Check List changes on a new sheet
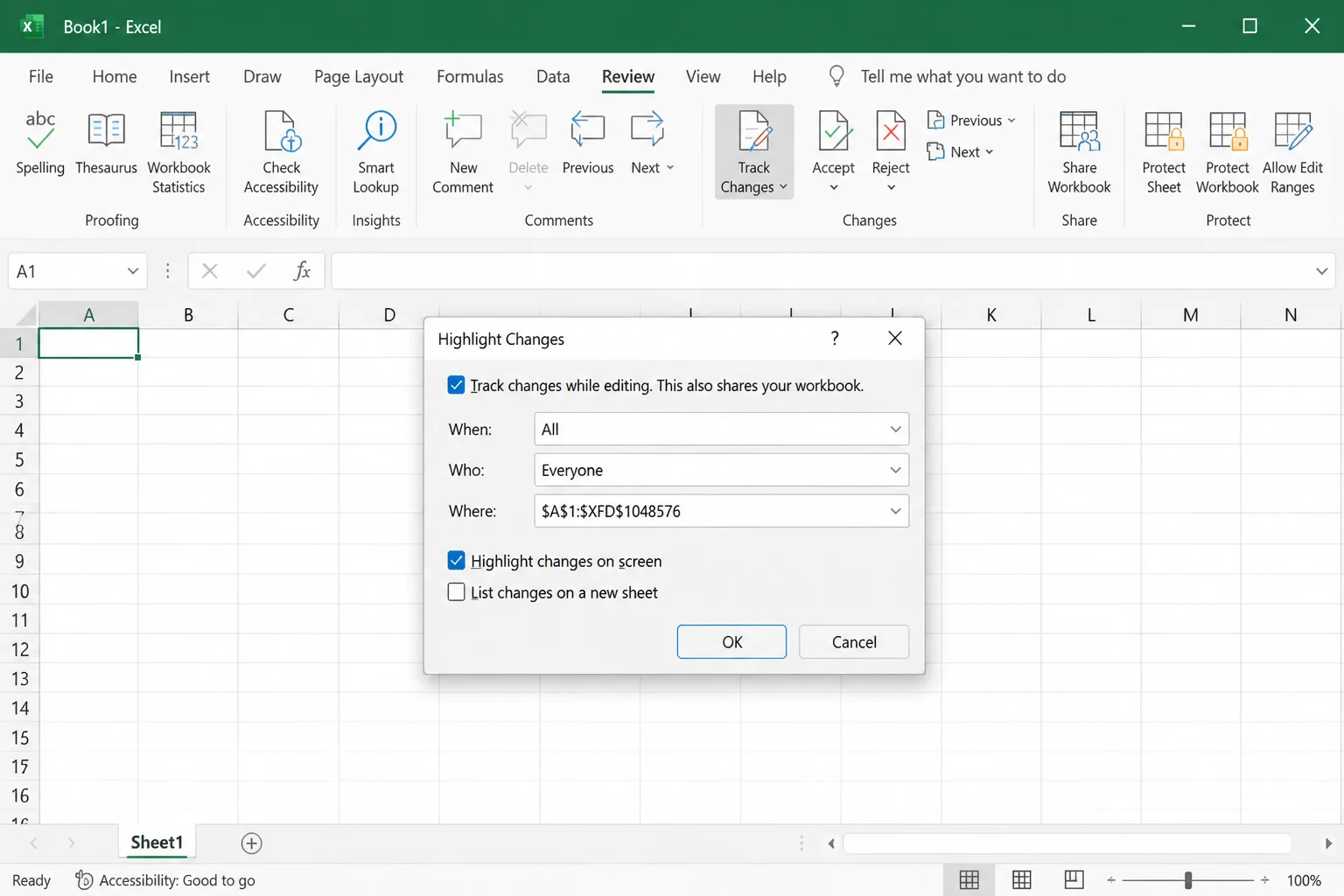The height and width of the screenshot is (896, 1344). coord(456,592)
